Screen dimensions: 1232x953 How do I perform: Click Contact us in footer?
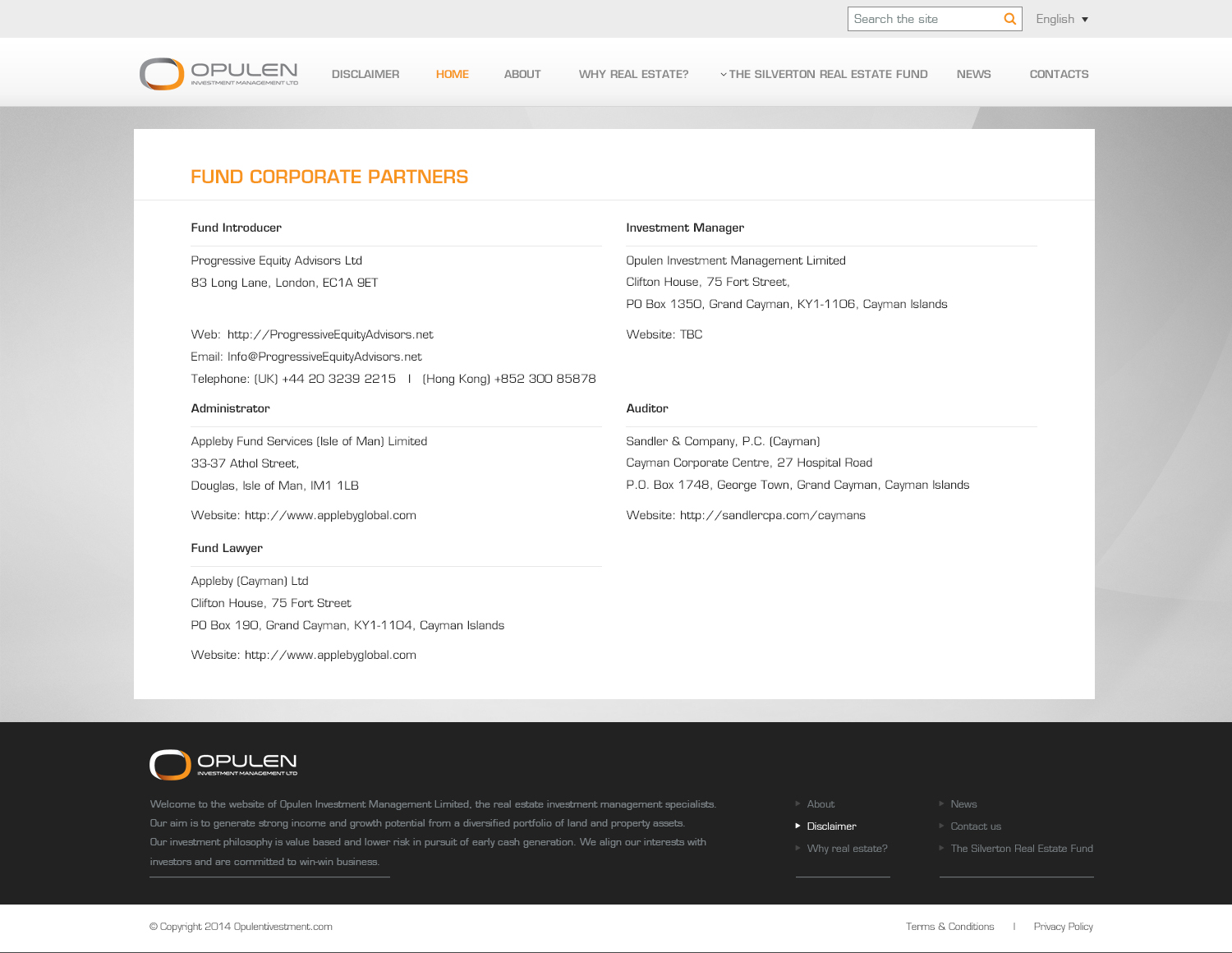[976, 826]
